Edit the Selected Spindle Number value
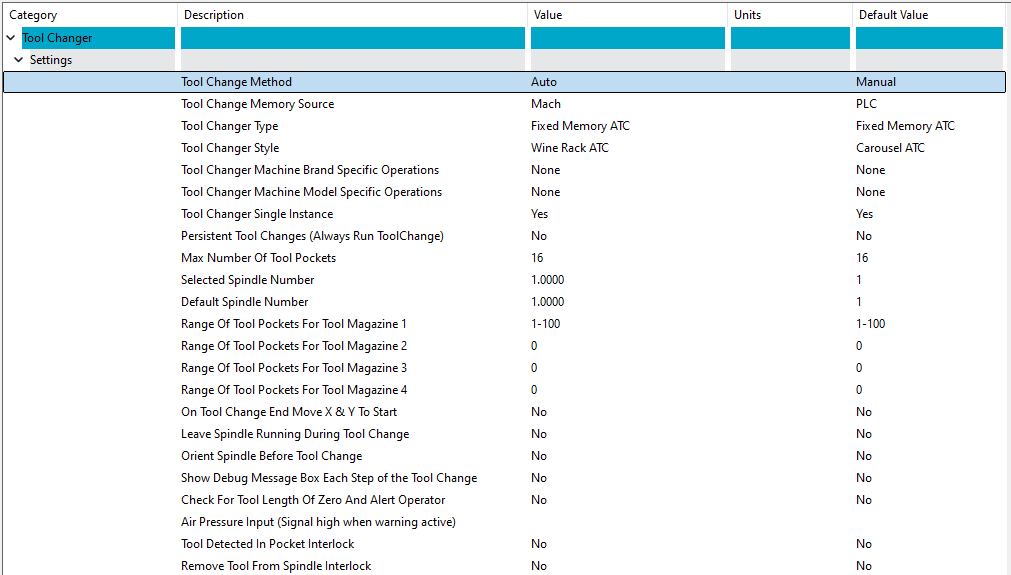The image size is (1011, 575). click(x=548, y=280)
